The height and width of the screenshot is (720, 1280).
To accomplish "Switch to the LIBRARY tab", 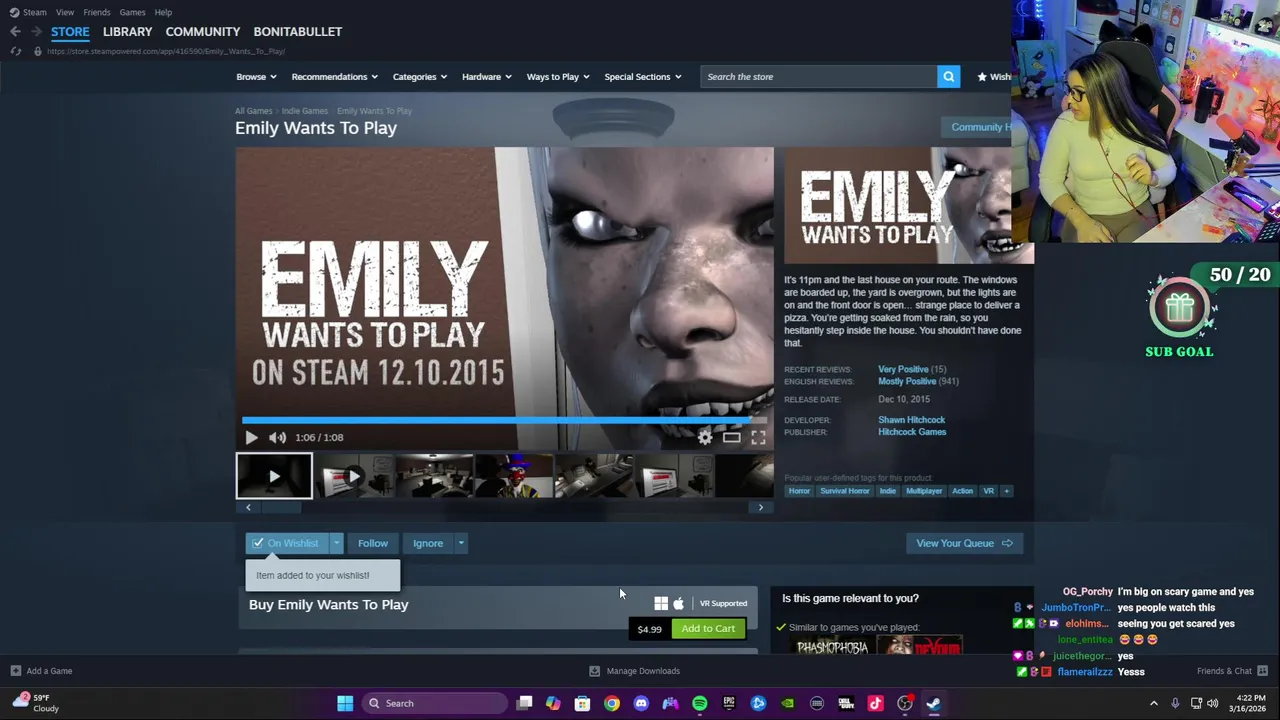I will 128,32.
